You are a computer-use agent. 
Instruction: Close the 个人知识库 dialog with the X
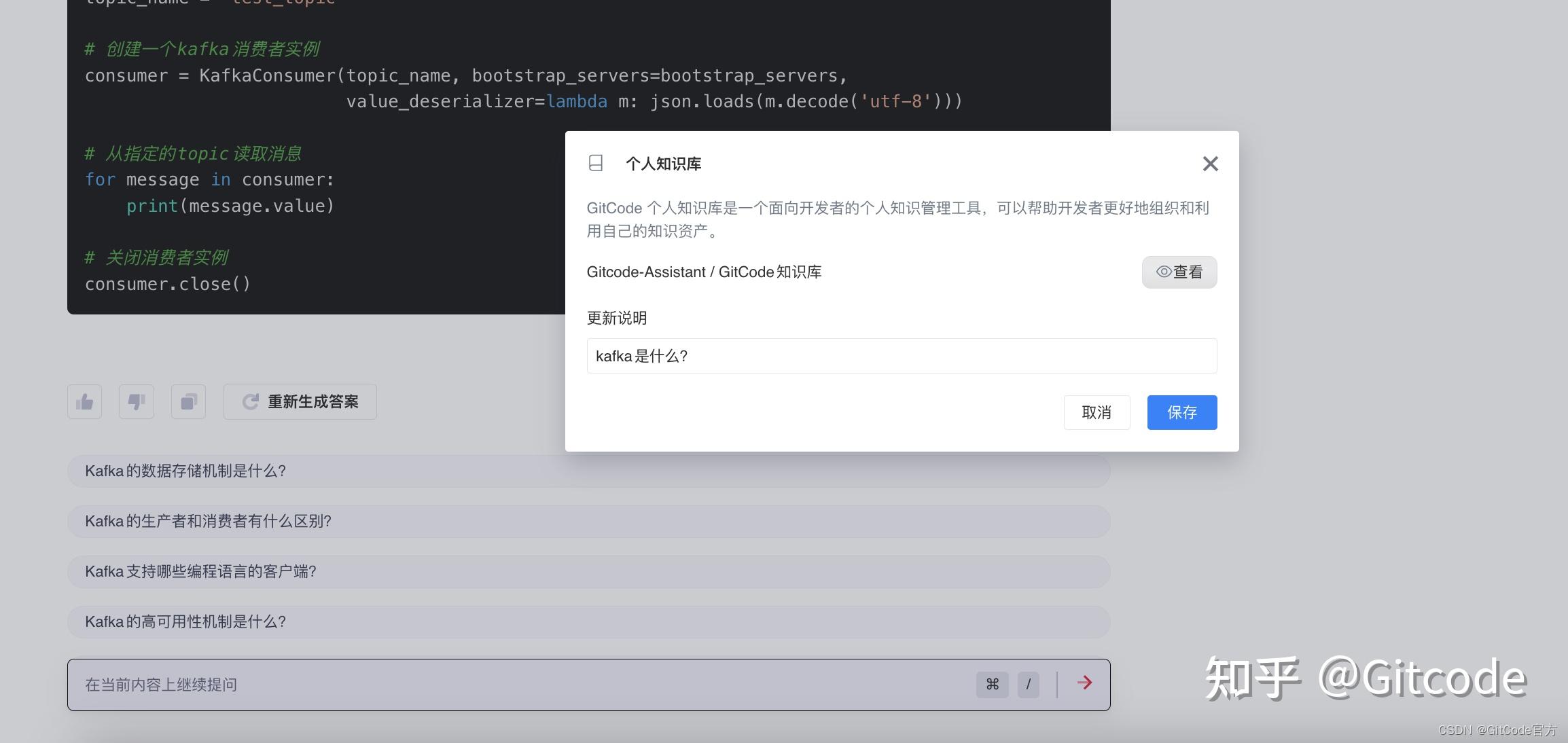1209,163
